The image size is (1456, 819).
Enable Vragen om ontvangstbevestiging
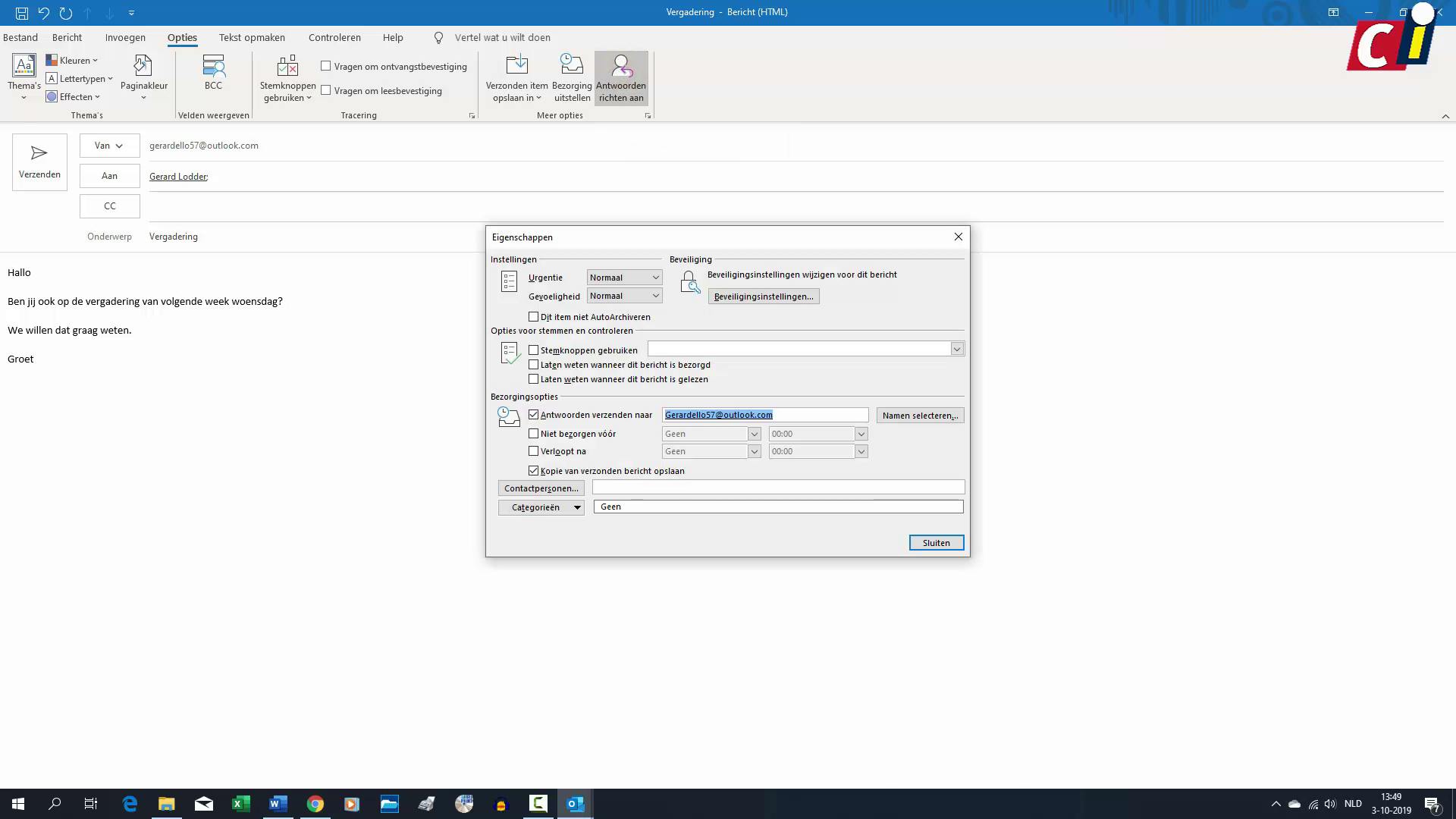tap(326, 66)
